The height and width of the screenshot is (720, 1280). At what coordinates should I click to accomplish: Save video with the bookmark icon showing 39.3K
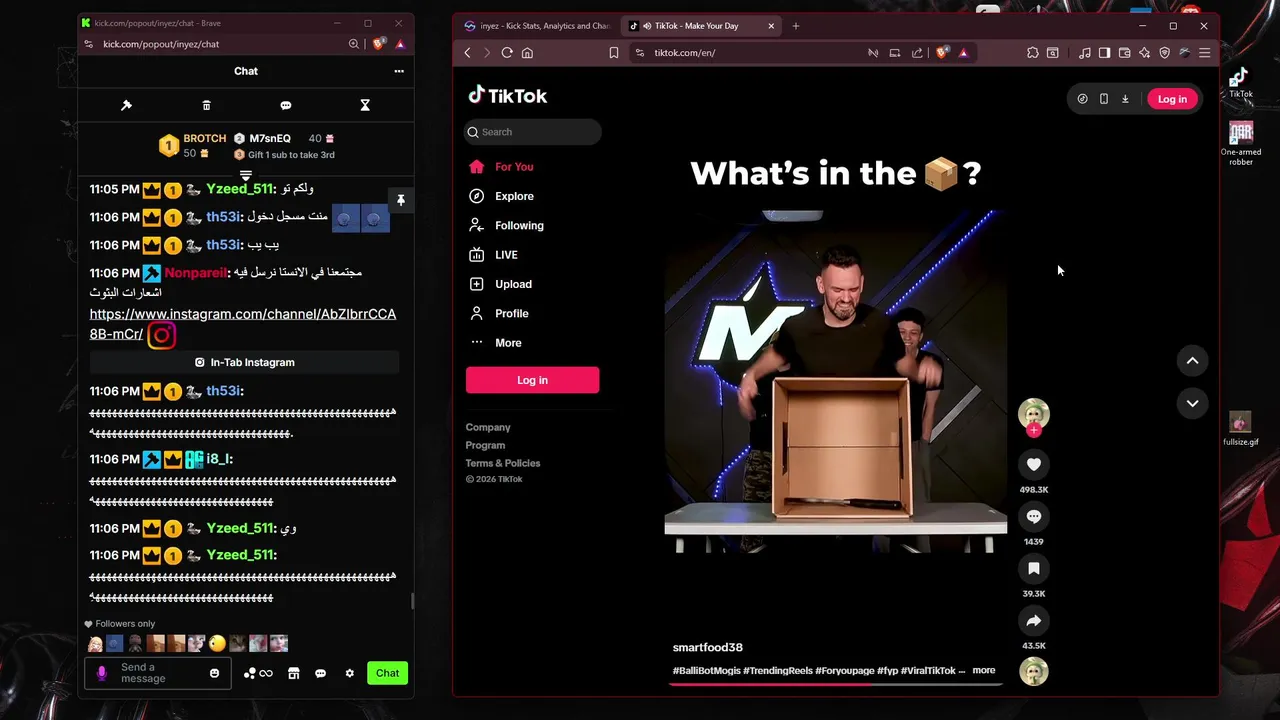pyautogui.click(x=1034, y=568)
